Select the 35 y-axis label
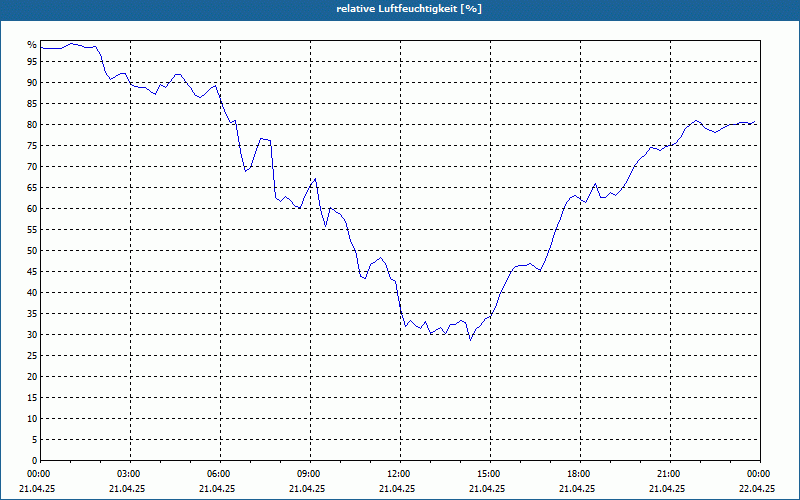 pos(32,314)
